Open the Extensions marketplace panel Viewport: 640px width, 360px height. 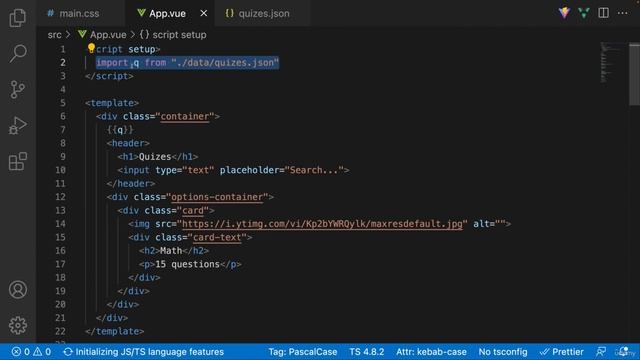(x=18, y=161)
